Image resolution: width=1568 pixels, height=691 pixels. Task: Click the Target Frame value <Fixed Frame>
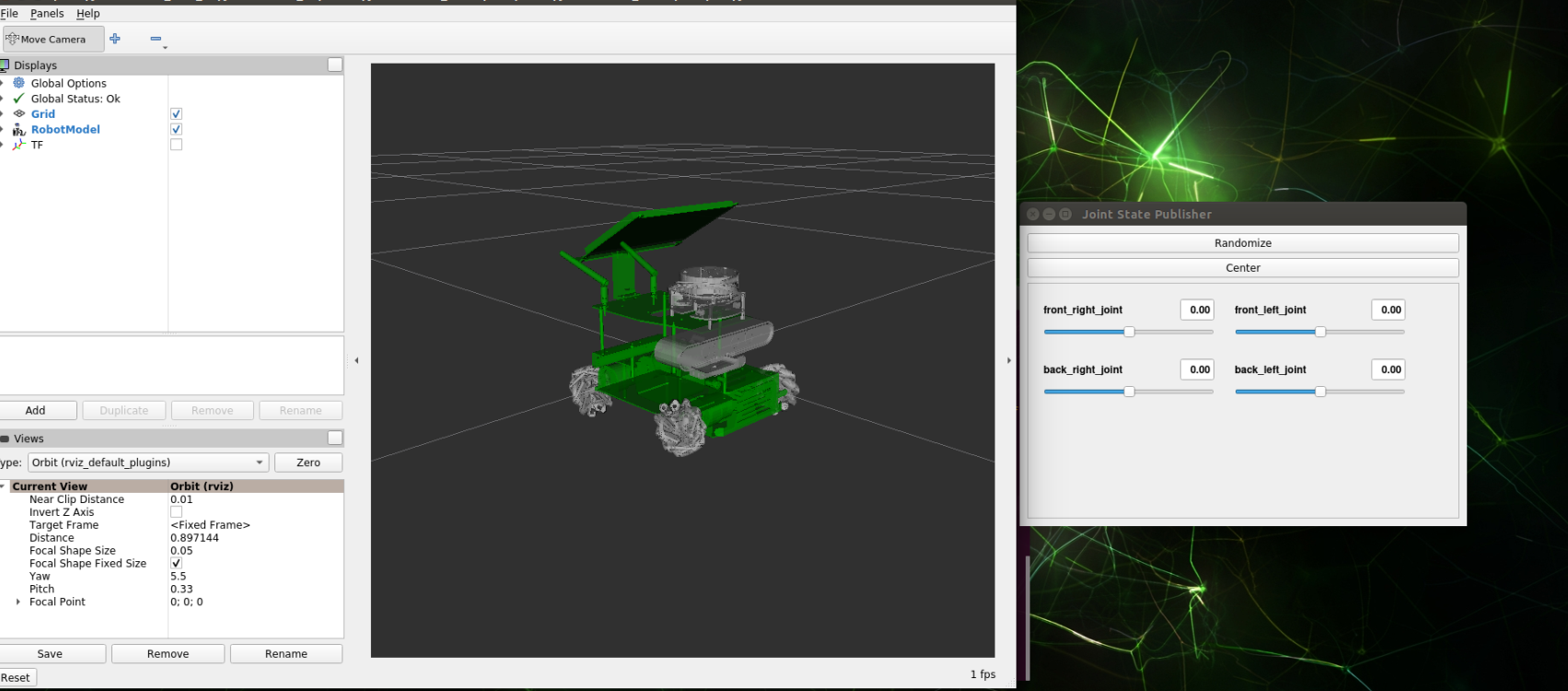[210, 525]
